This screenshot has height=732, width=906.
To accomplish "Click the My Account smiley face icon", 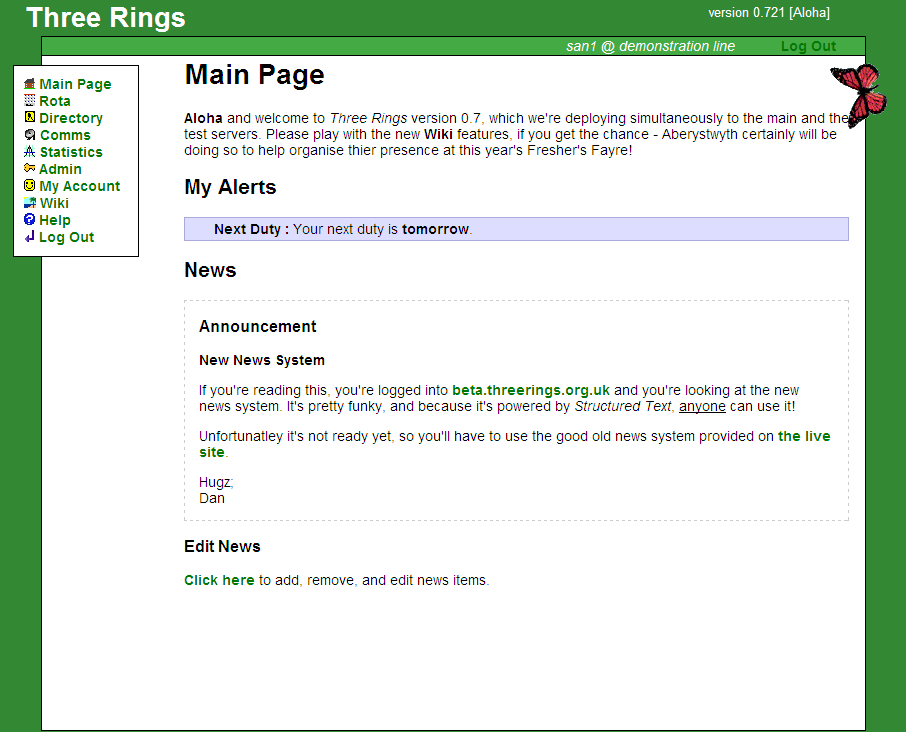I will click(30, 186).
